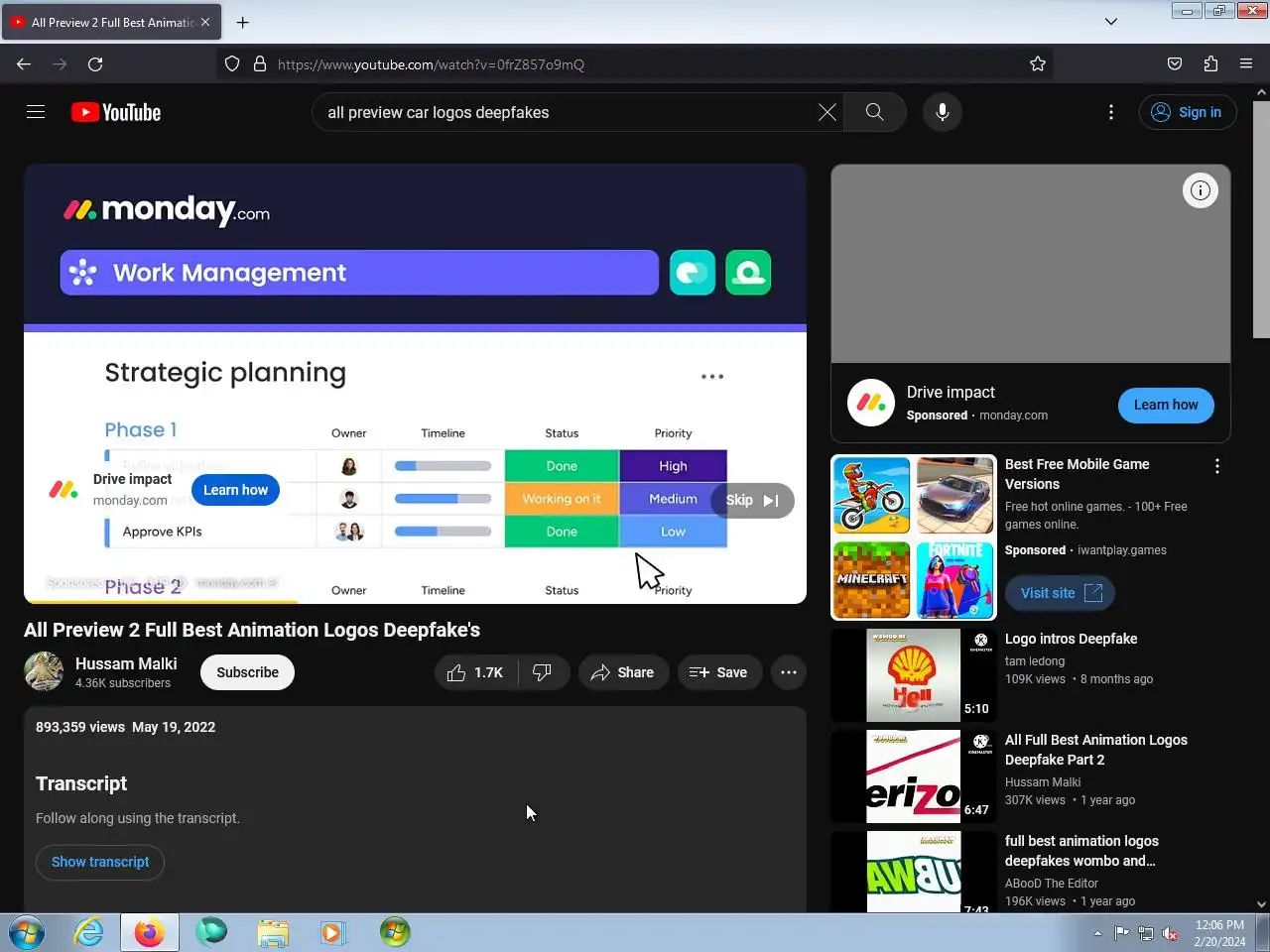The height and width of the screenshot is (952, 1270).
Task: Save the video to a playlist
Action: tap(719, 672)
